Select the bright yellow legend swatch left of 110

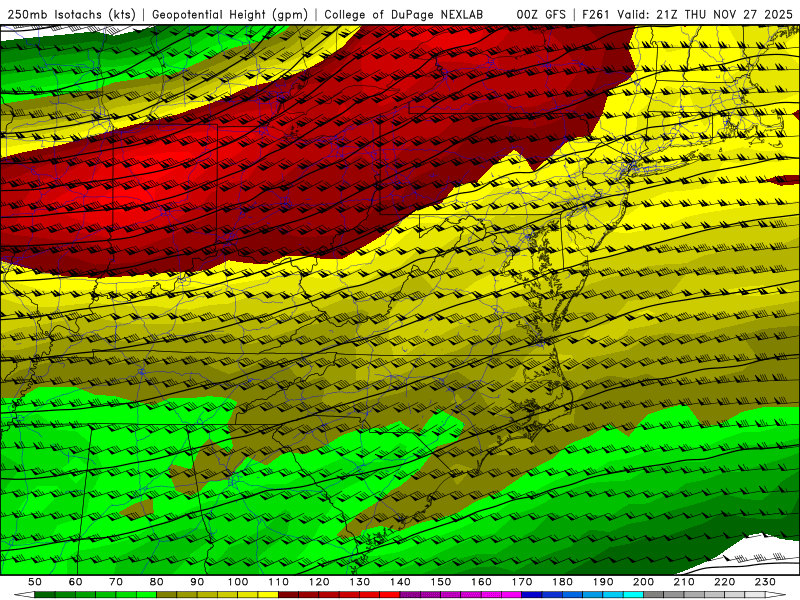point(268,595)
